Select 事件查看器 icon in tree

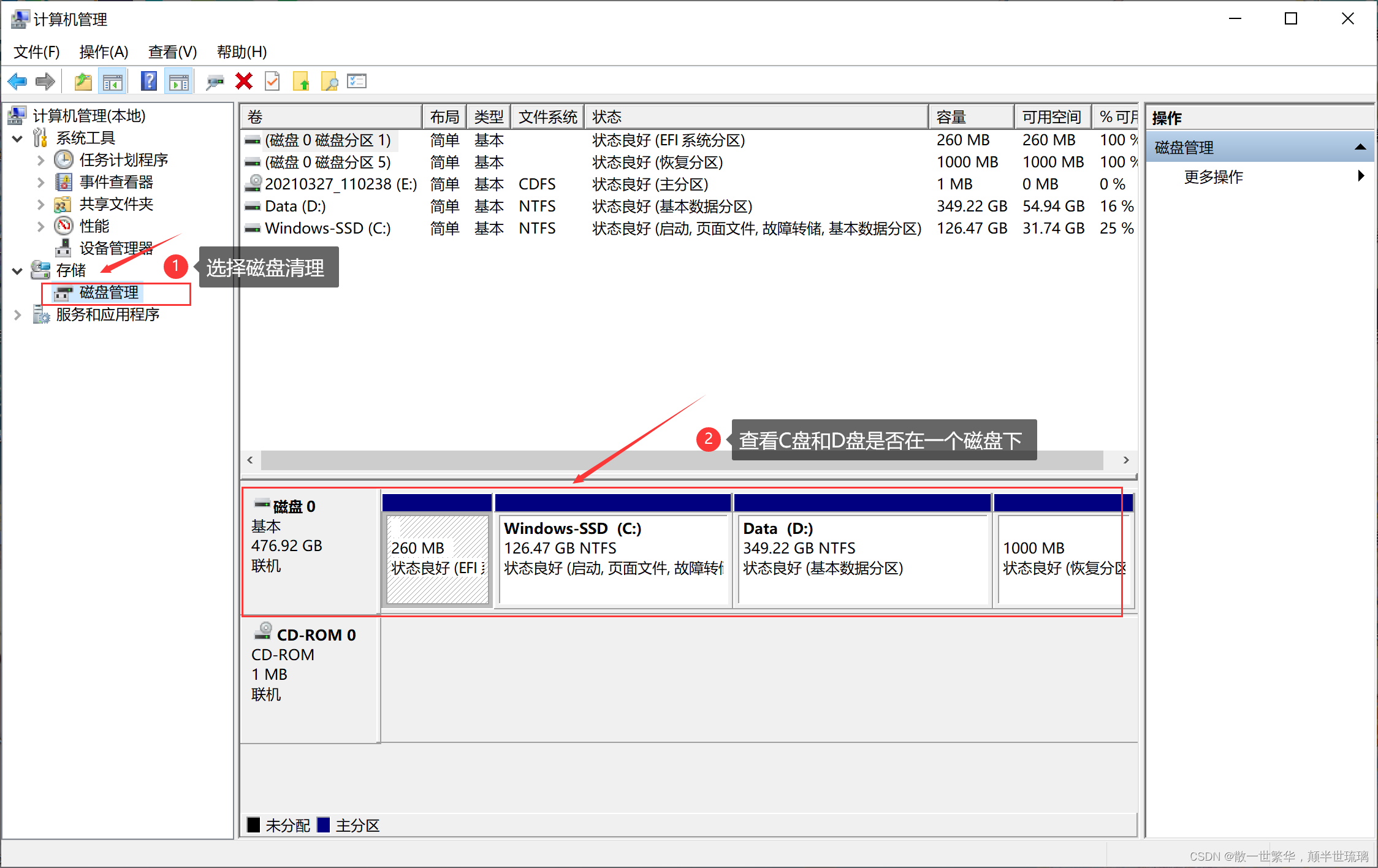(64, 182)
